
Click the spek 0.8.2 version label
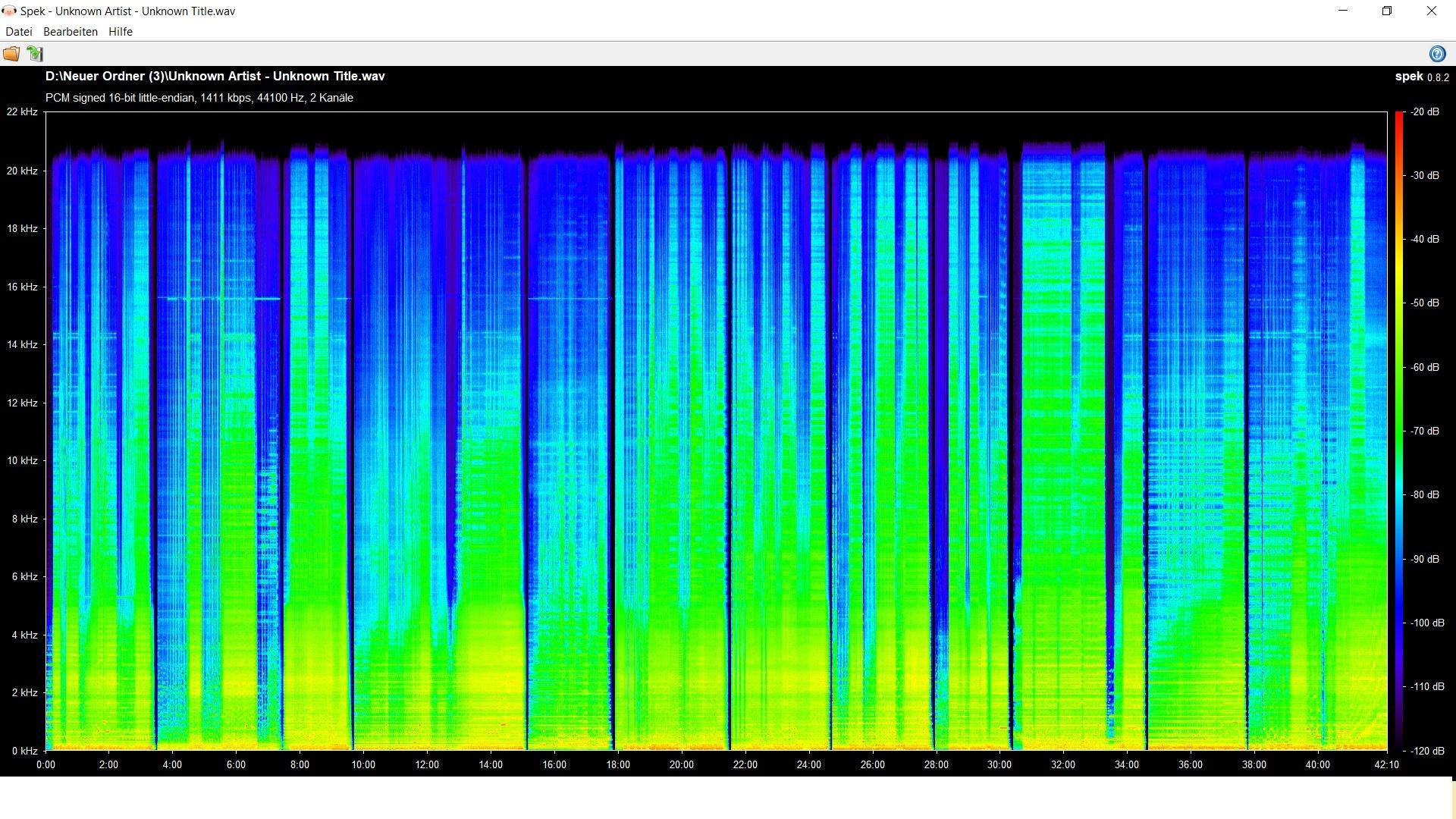(1421, 77)
